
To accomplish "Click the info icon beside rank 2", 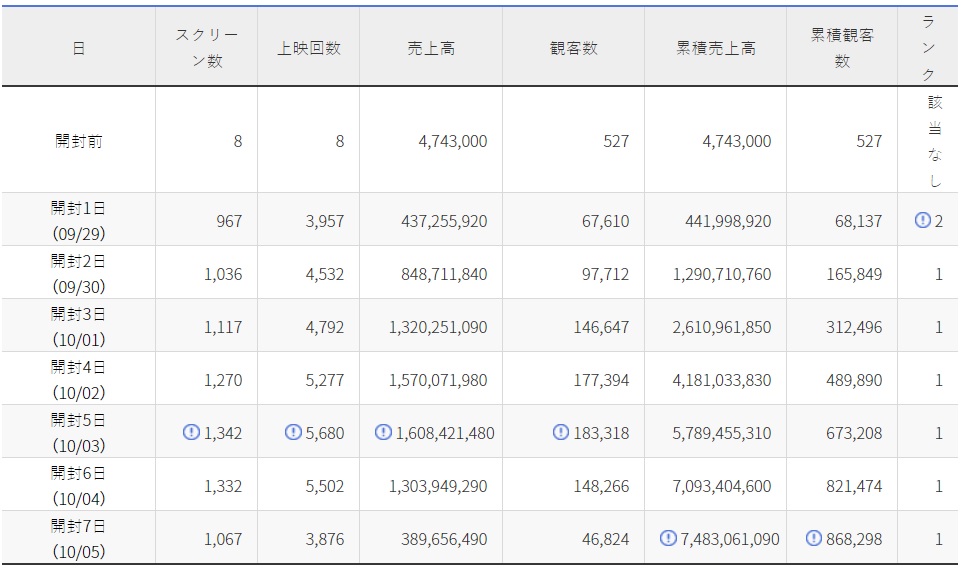I will click(x=922, y=220).
